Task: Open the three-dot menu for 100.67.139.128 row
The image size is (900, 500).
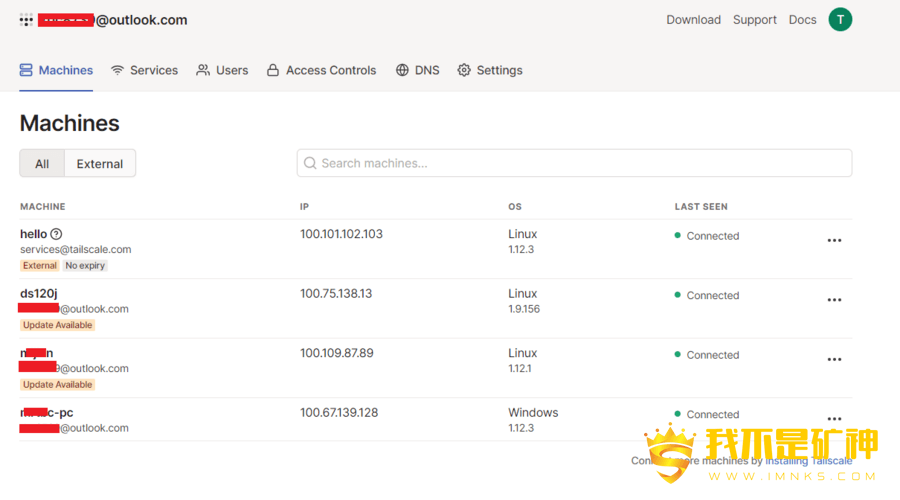Action: coord(834,419)
